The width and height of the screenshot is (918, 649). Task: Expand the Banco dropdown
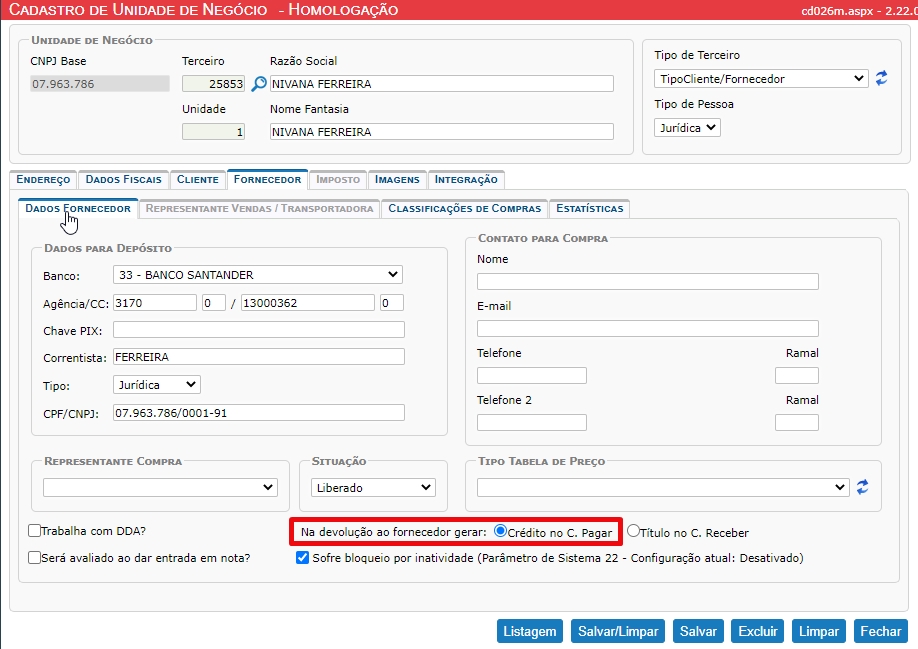click(258, 274)
